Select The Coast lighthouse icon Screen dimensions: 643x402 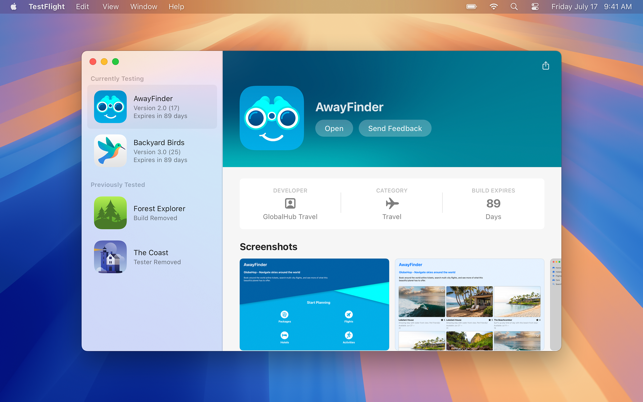click(x=110, y=257)
